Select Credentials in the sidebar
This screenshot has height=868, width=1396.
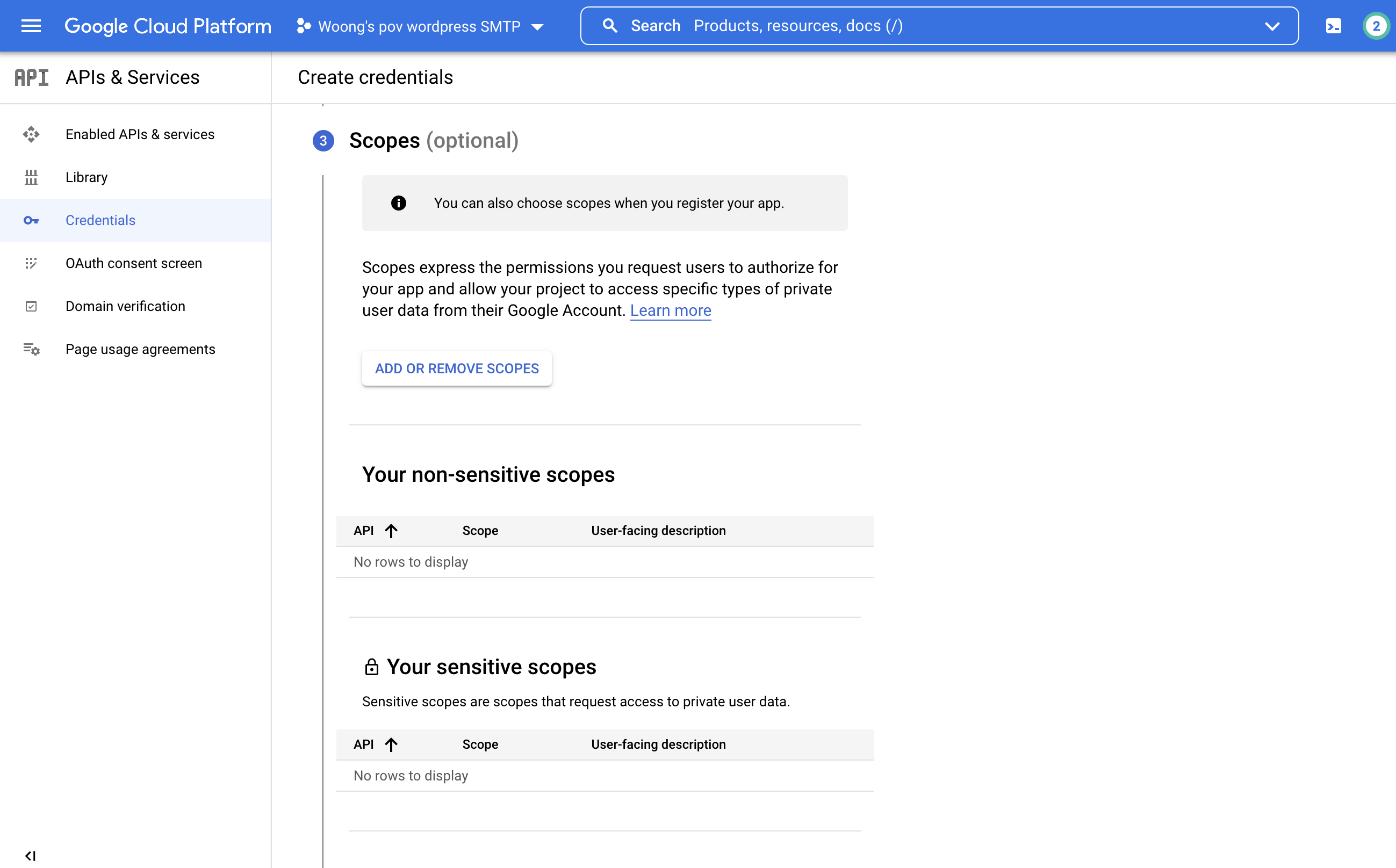click(x=100, y=220)
